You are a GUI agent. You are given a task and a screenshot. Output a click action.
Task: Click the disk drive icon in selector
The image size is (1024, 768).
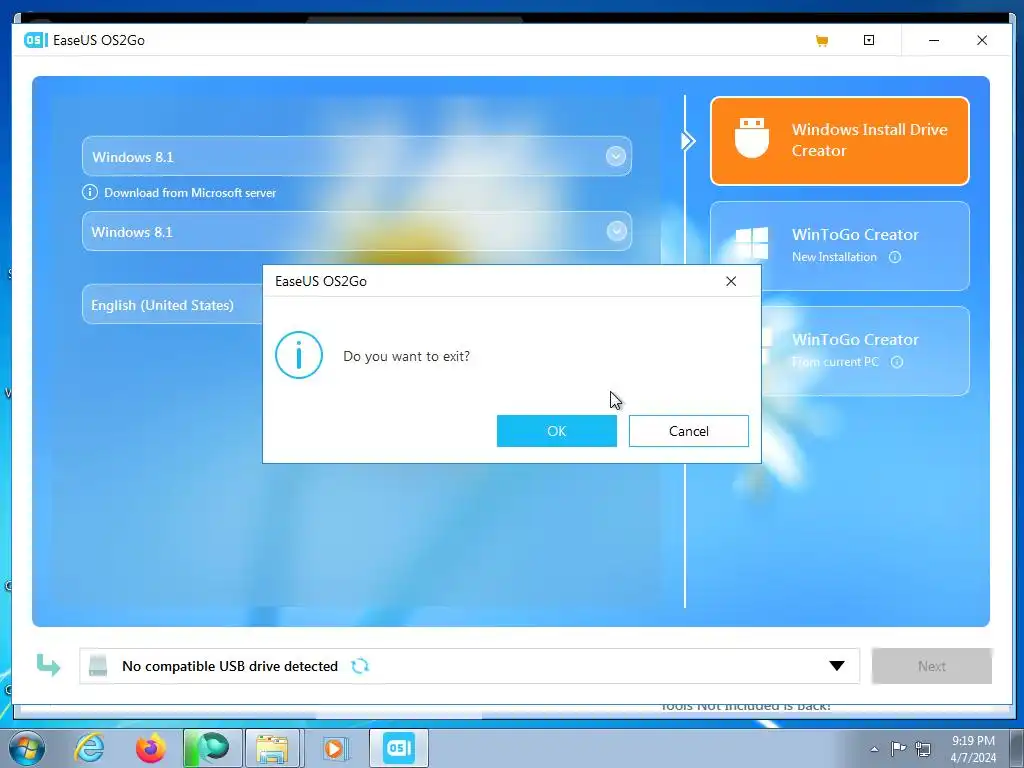[x=98, y=665]
